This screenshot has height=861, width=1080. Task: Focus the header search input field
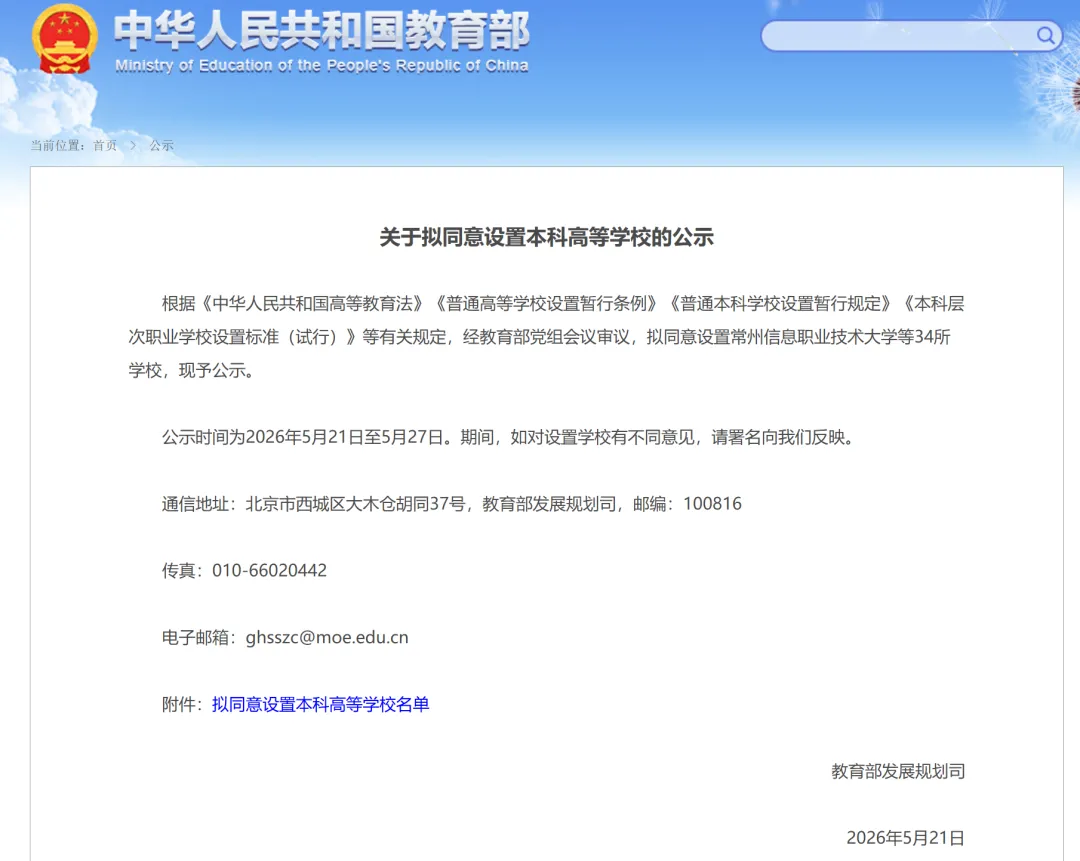pos(911,36)
